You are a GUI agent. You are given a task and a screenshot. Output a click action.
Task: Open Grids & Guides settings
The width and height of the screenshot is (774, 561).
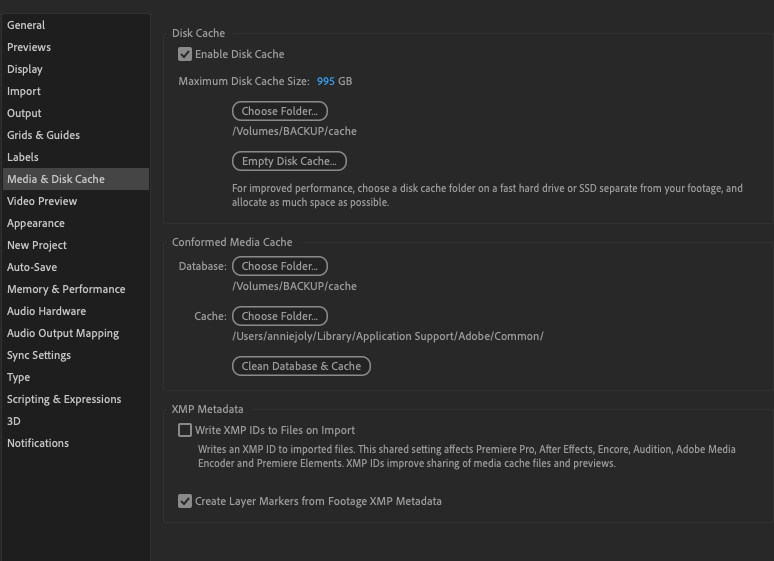[x=43, y=135]
